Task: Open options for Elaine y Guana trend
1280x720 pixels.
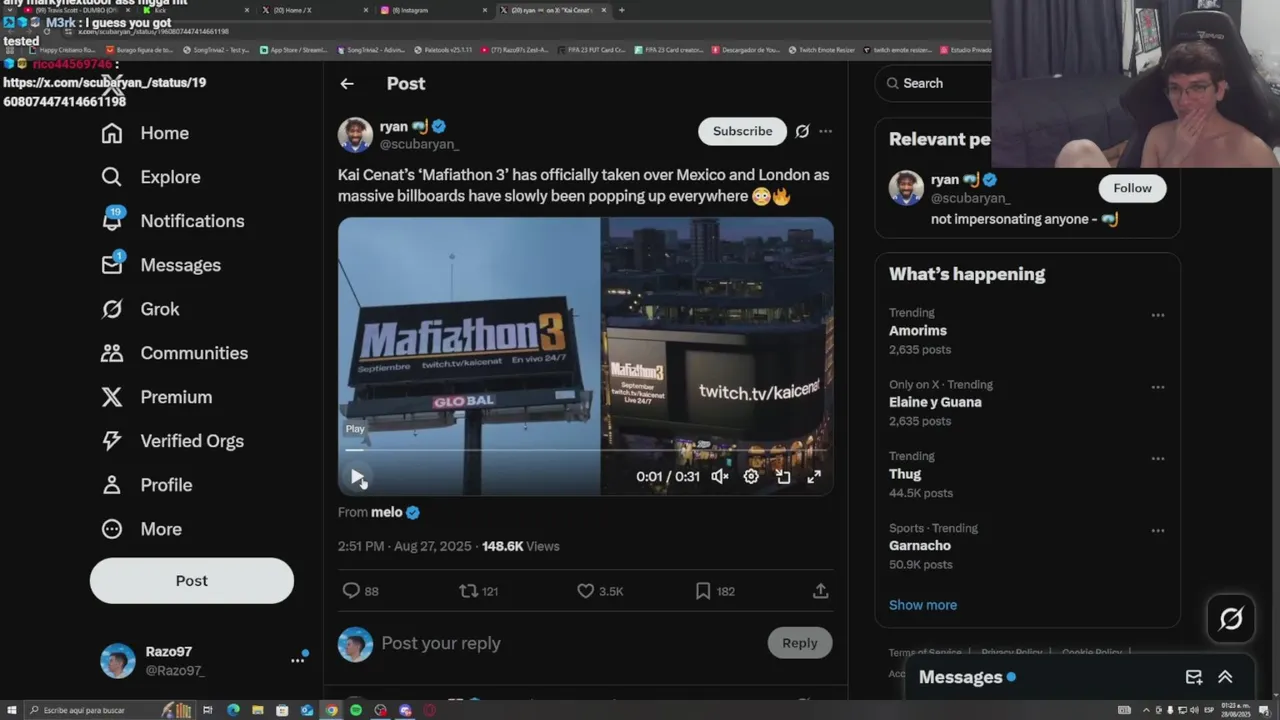Action: click(1158, 387)
